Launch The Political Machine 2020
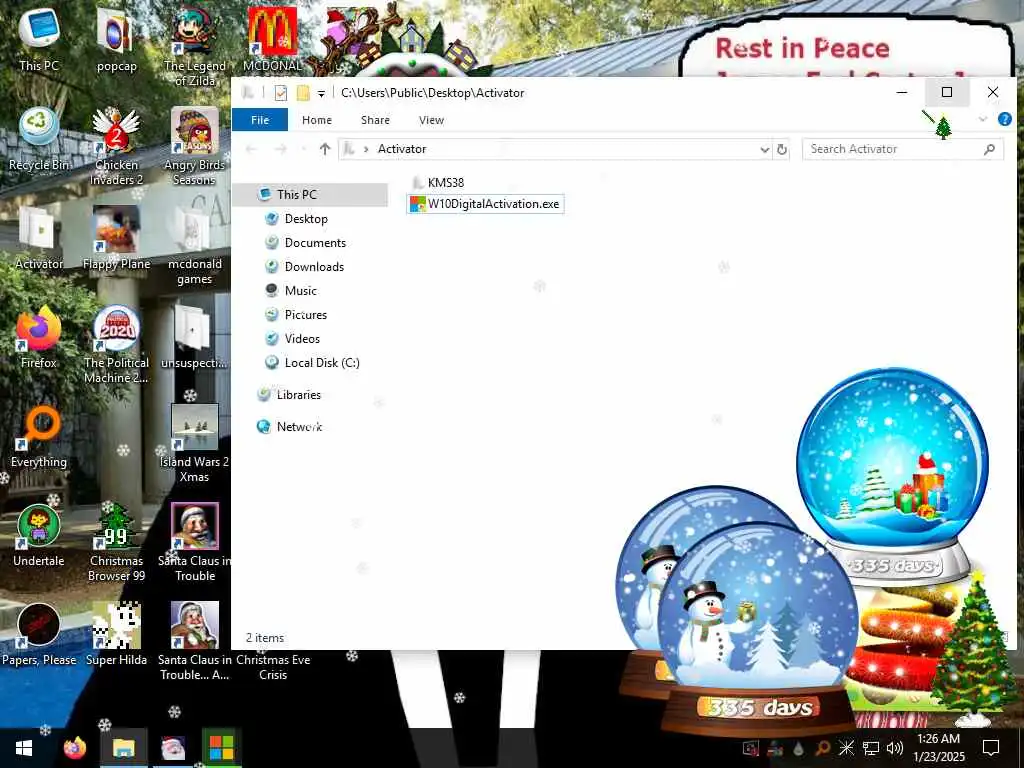Screen dimensions: 1024x768 click(x=116, y=344)
